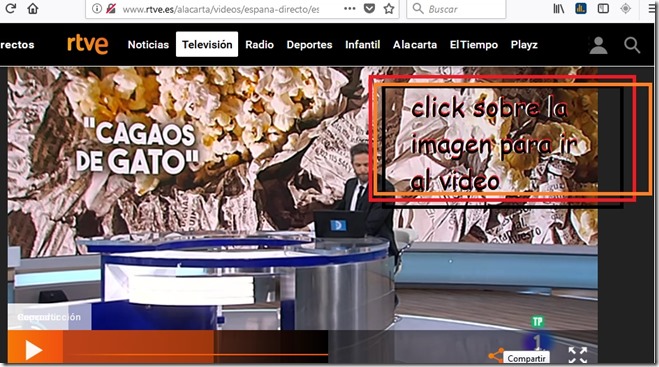The image size is (659, 367).
Task: Go to Deportes section
Action: click(309, 45)
